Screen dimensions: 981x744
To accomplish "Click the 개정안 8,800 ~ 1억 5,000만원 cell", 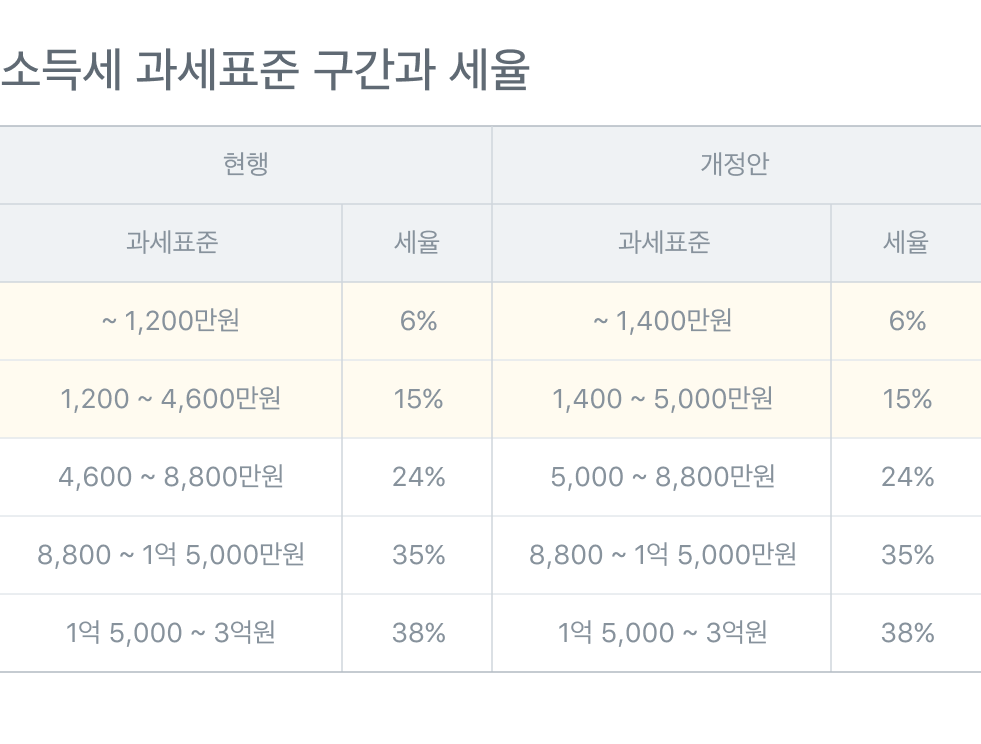I will coord(662,555).
